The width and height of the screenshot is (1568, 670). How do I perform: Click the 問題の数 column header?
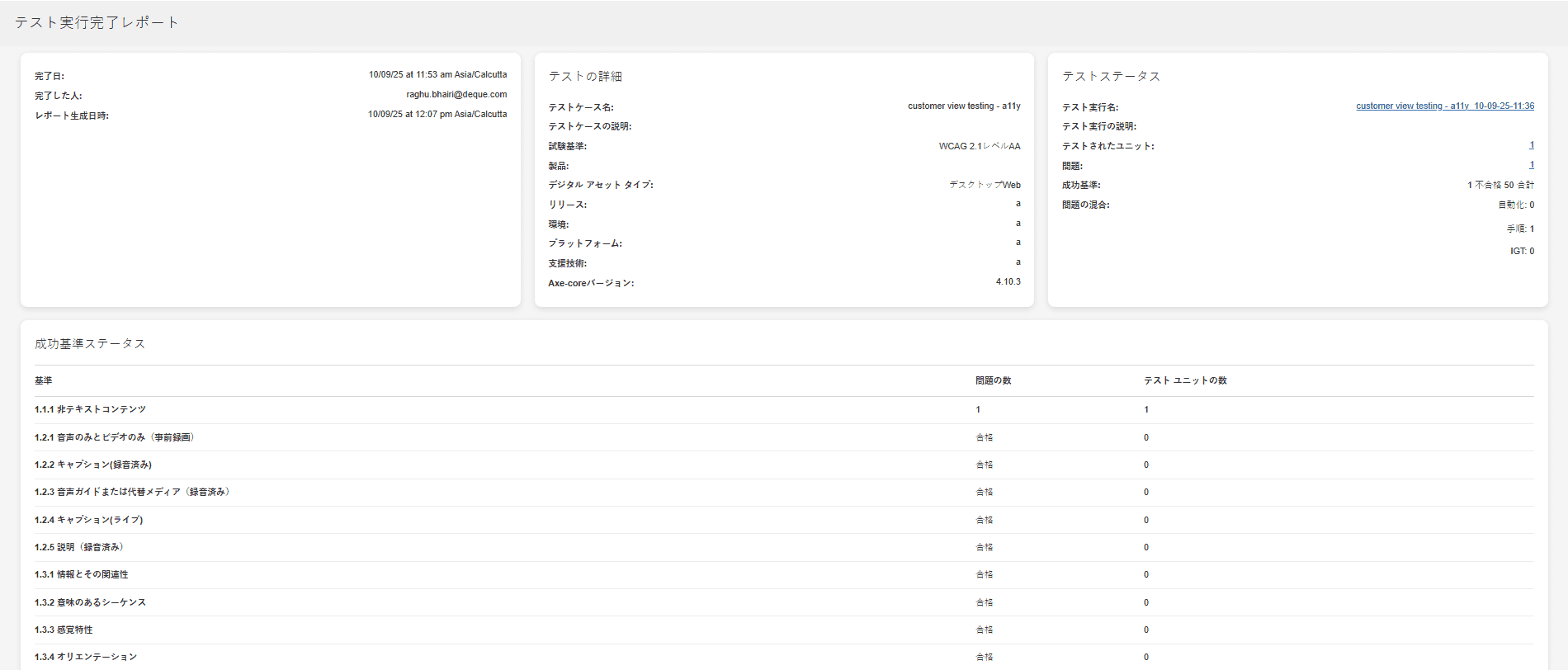[x=993, y=380]
